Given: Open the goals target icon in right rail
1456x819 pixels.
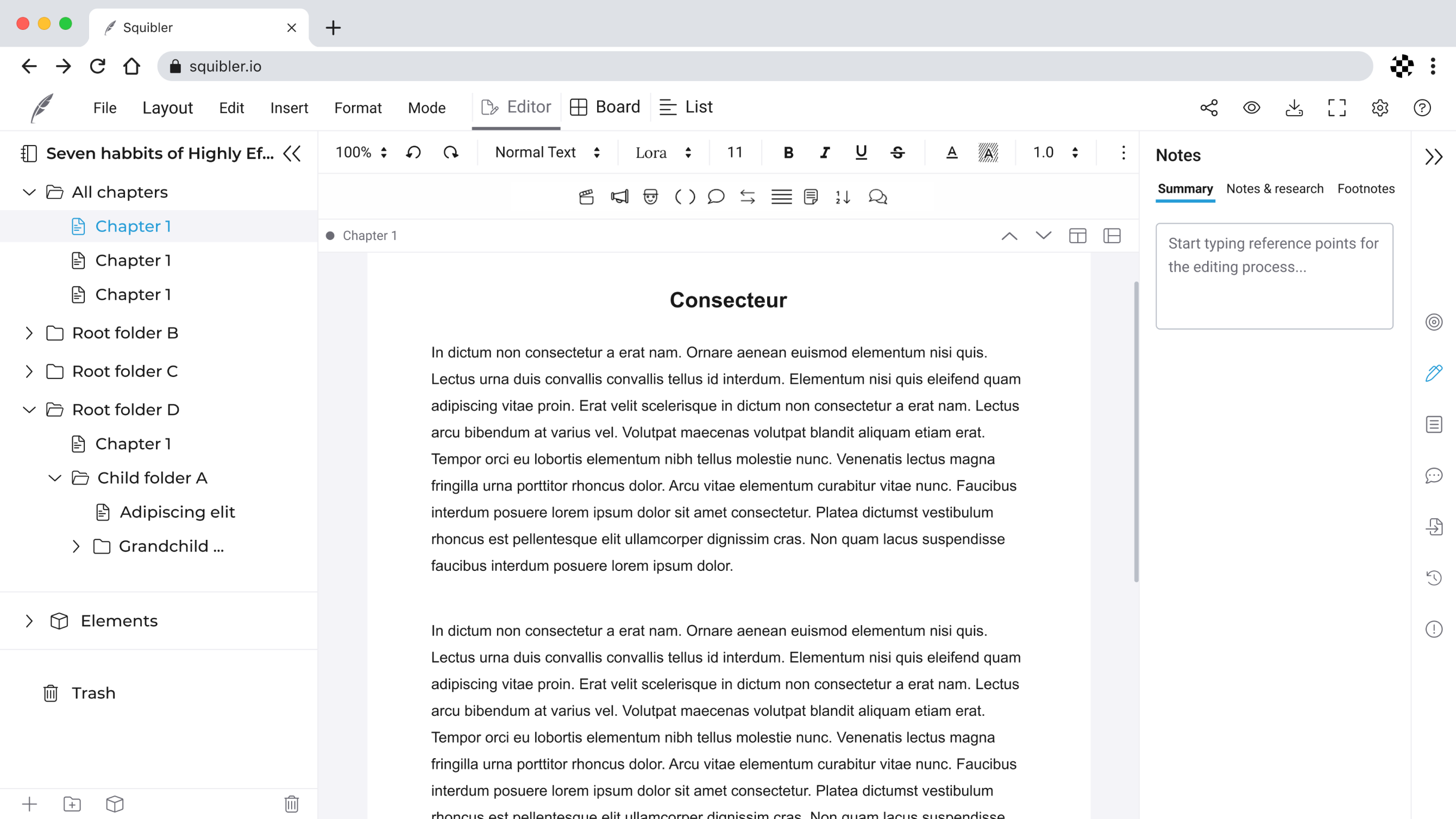Looking at the screenshot, I should (1434, 322).
